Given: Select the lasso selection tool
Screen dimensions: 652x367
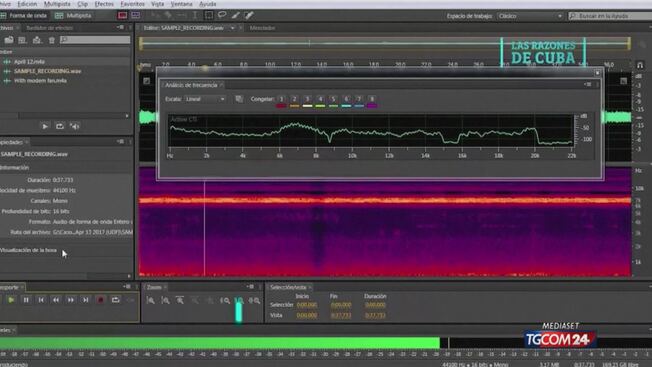Looking at the screenshot, I should coord(222,15).
